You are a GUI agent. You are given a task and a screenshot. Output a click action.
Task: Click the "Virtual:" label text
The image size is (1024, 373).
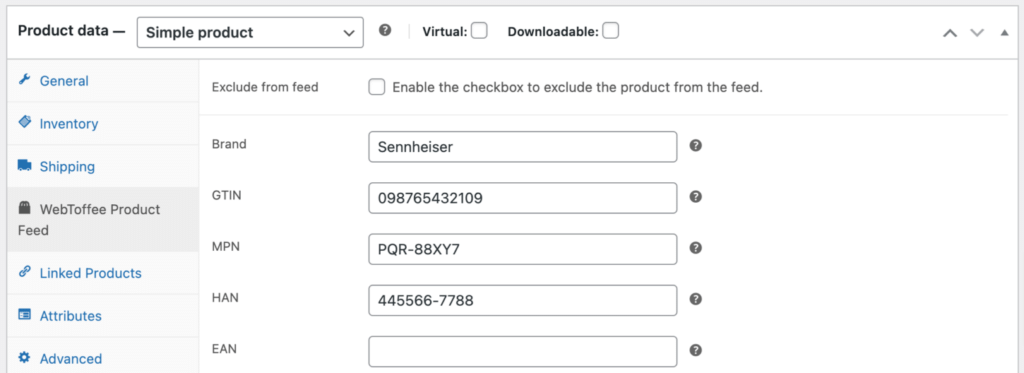(445, 31)
